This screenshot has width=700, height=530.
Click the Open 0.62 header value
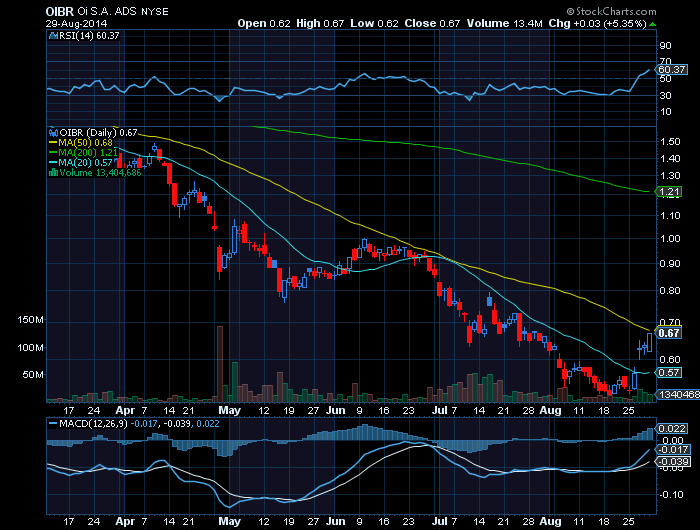pyautogui.click(x=264, y=23)
